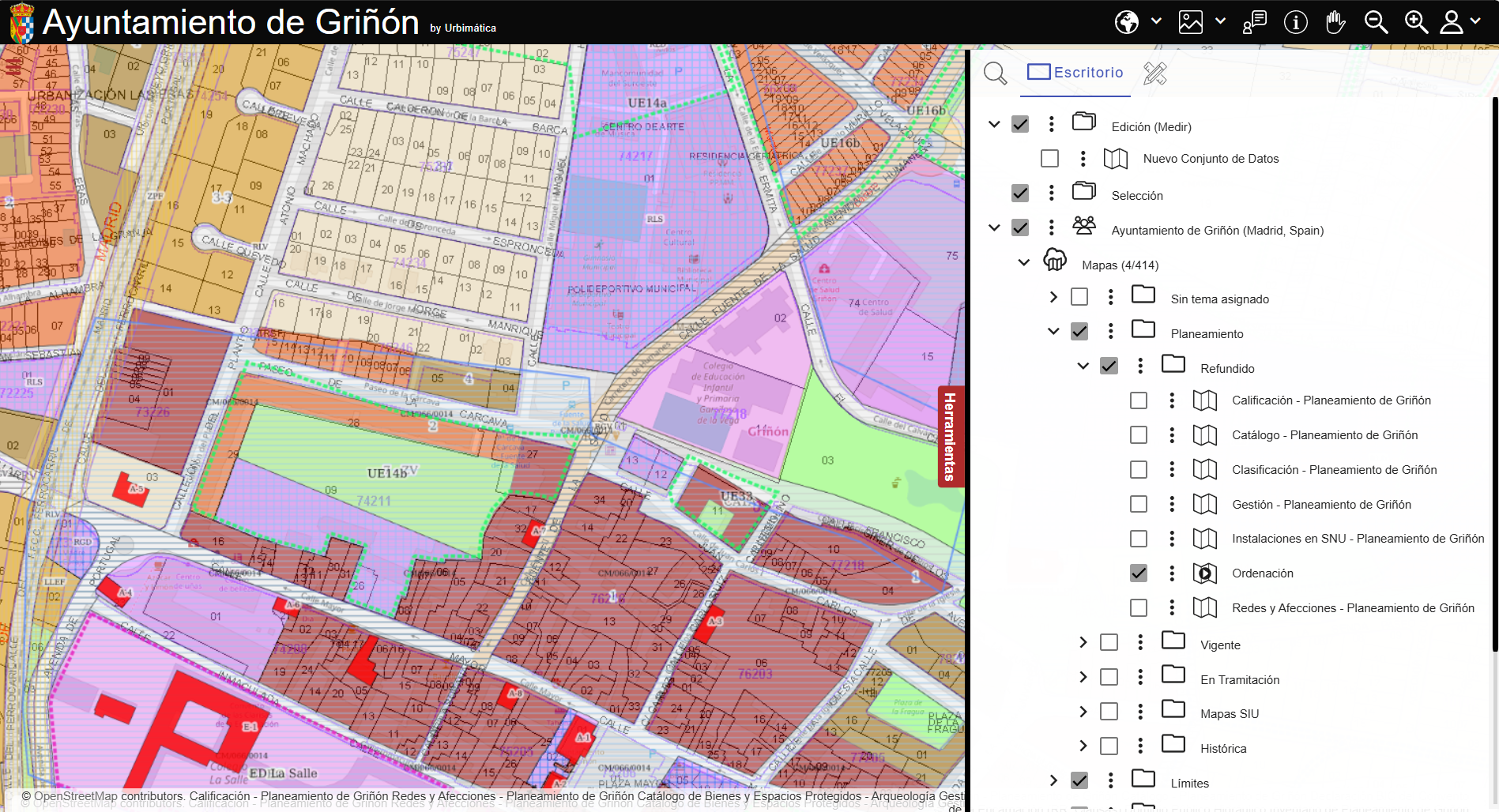Select the pan hand tool
Image resolution: width=1499 pixels, height=812 pixels.
click(x=1335, y=22)
